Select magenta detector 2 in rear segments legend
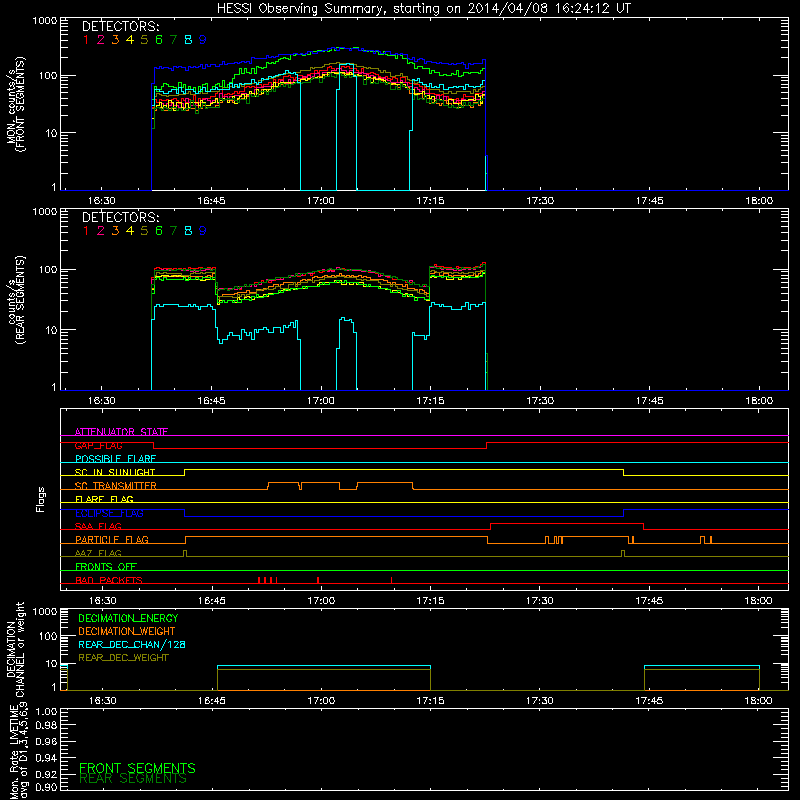 pyautogui.click(x=101, y=231)
